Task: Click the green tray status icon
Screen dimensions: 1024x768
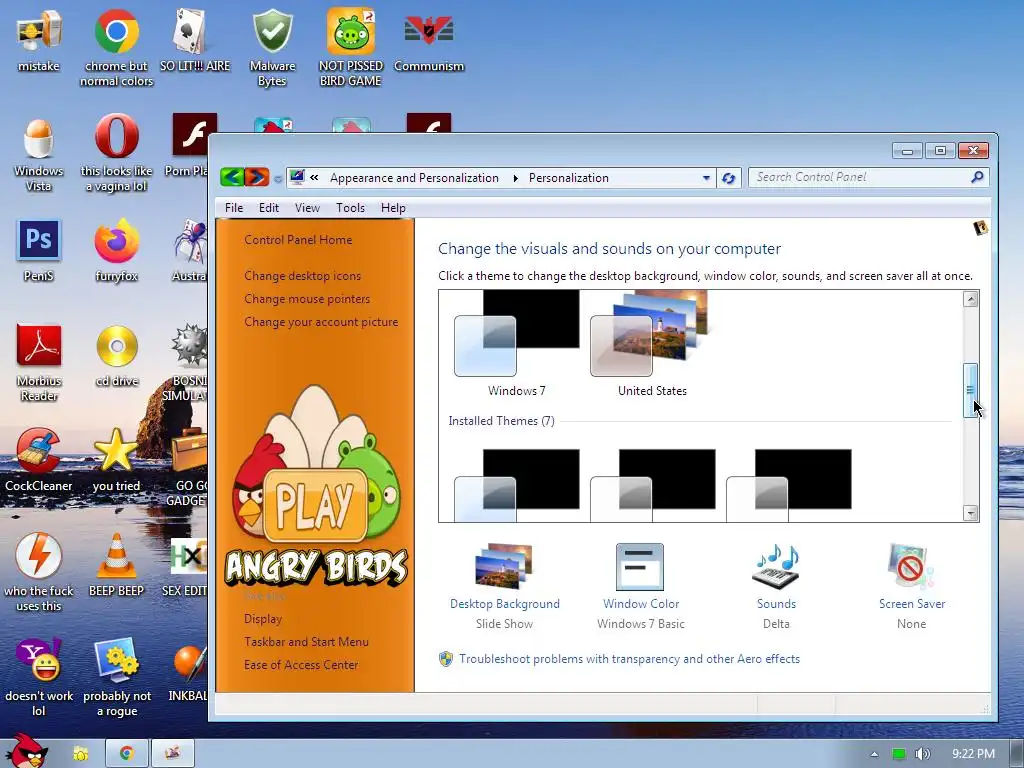Action: (x=899, y=754)
